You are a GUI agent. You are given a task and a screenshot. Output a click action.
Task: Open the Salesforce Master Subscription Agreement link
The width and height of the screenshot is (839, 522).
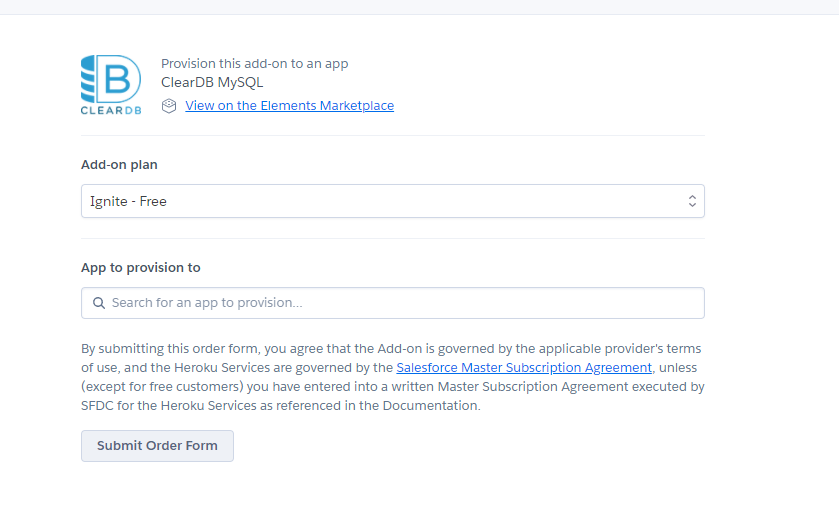pyautogui.click(x=524, y=368)
